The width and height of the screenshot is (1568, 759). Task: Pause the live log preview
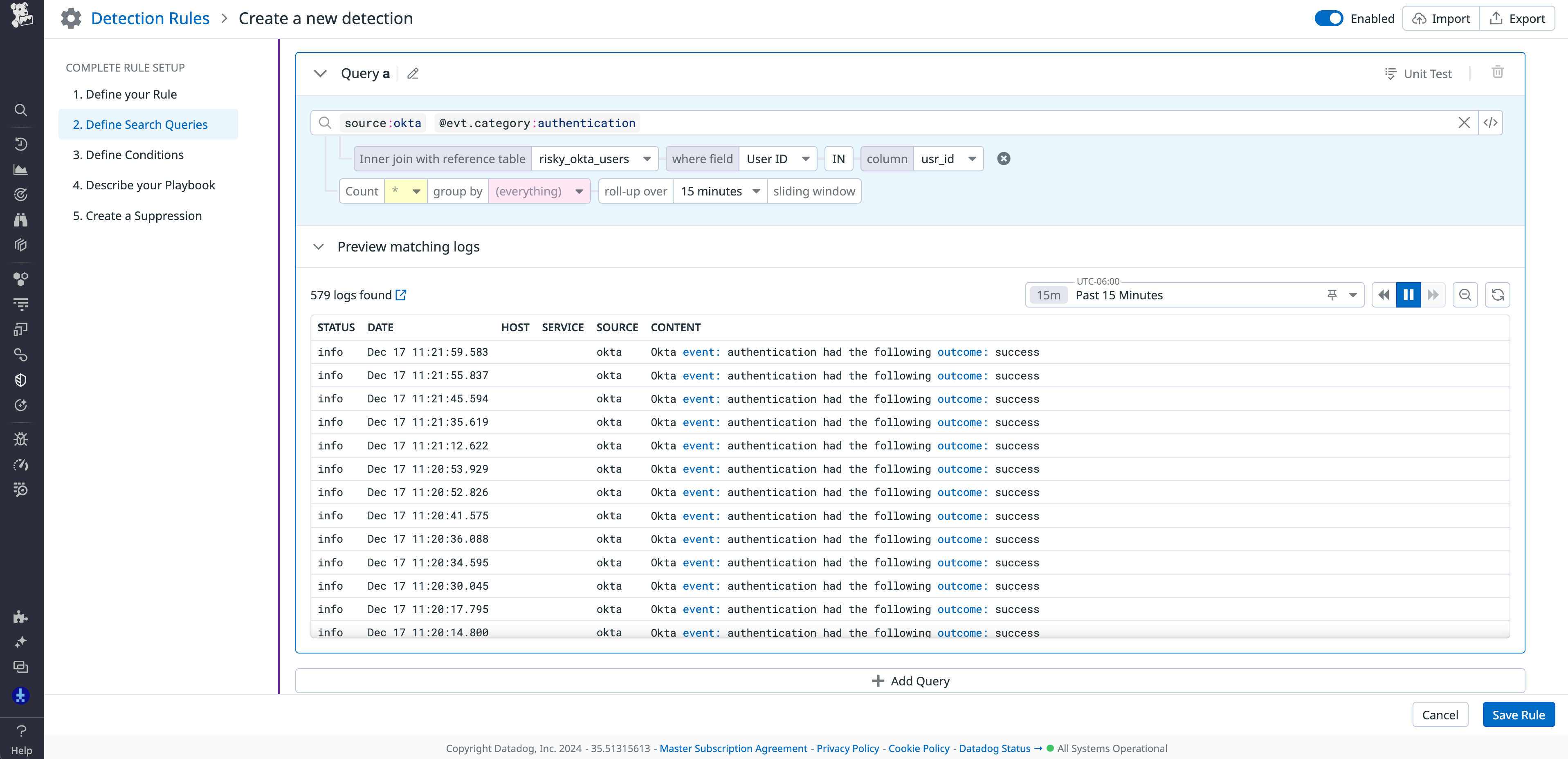coord(1408,294)
